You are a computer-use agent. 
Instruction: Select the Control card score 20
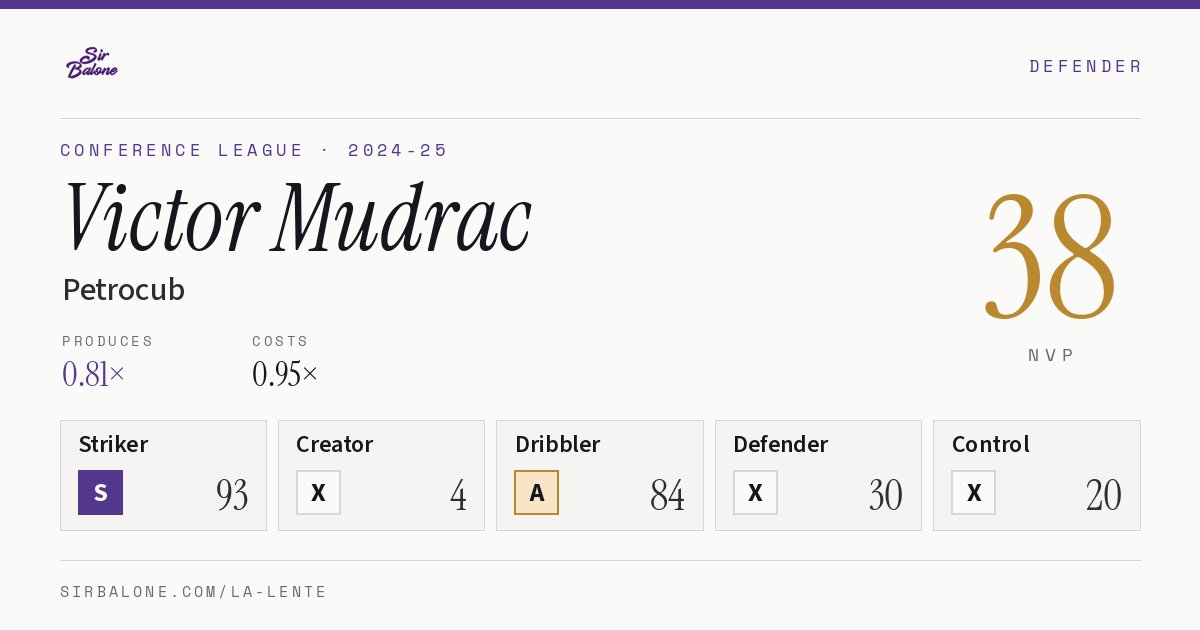(x=1104, y=495)
